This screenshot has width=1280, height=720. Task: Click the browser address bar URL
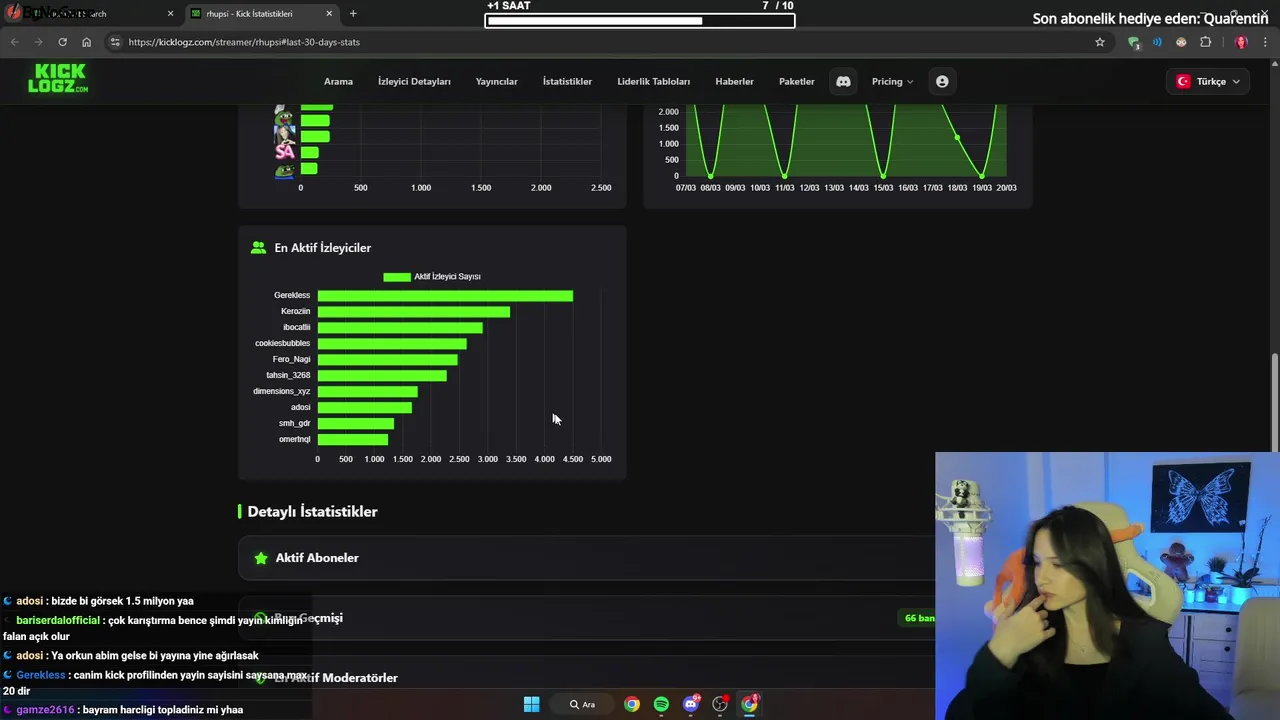pos(244,42)
